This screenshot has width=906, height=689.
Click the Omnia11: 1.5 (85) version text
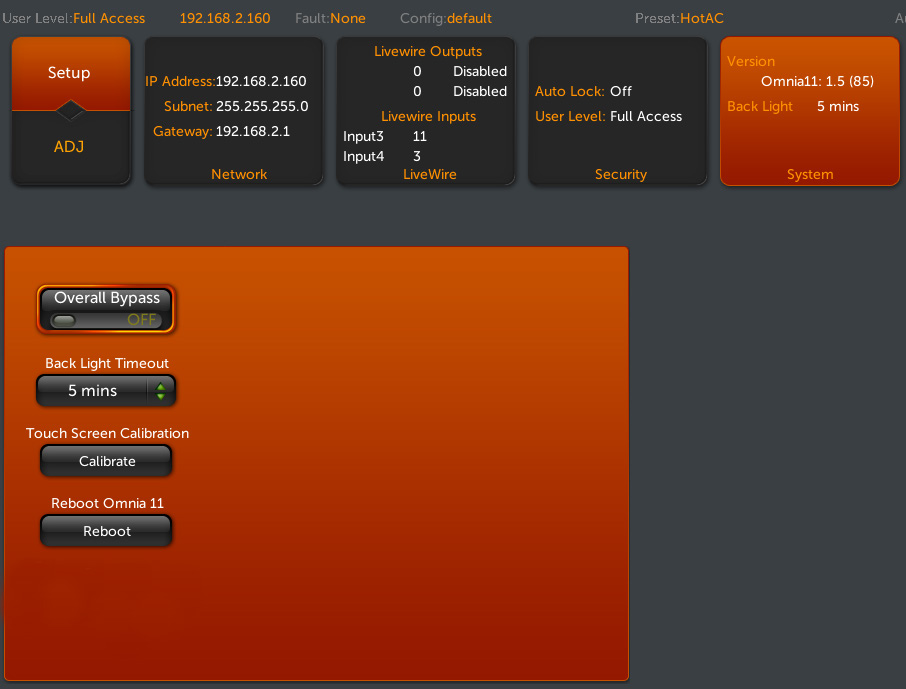tap(817, 82)
